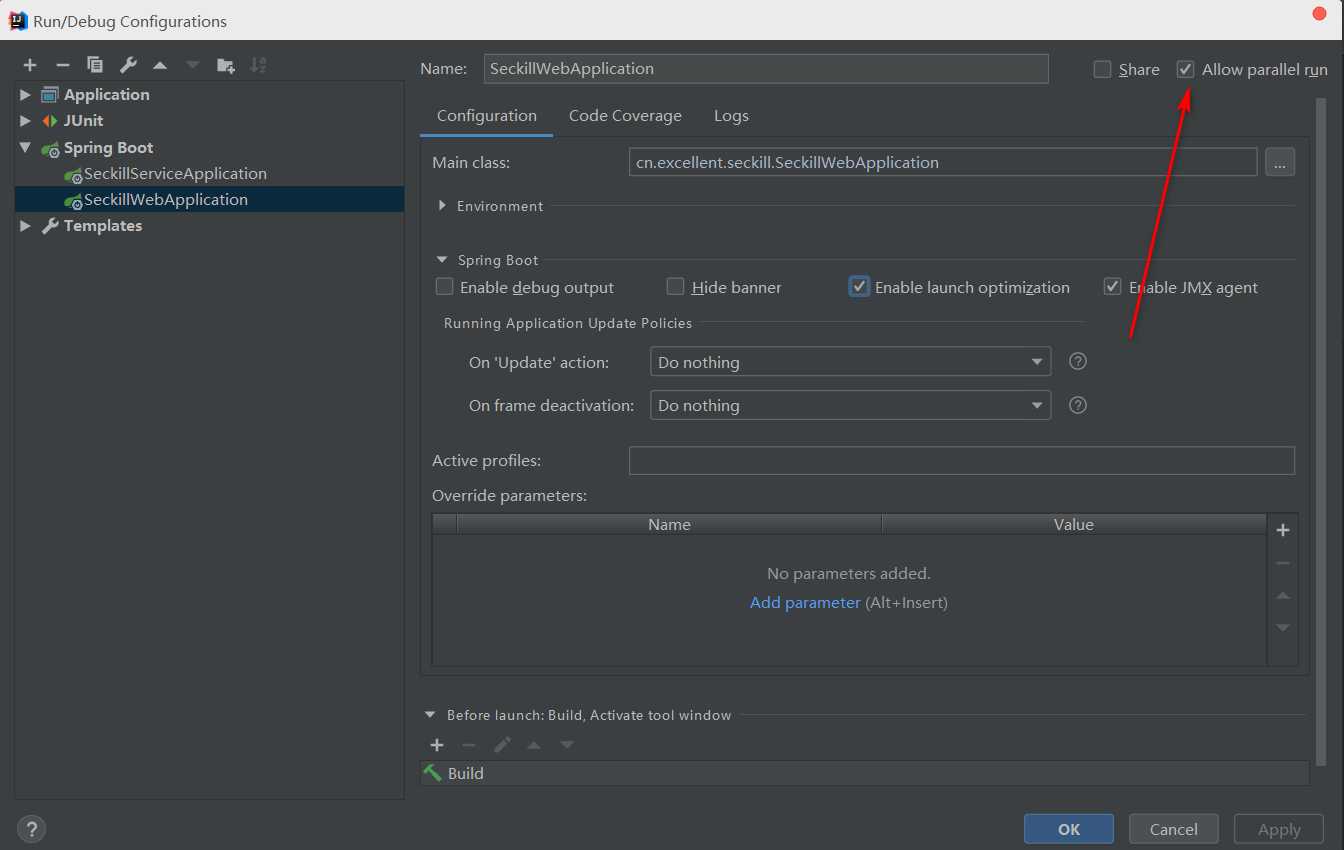Expand the Environment section
The image size is (1344, 850).
(x=442, y=206)
